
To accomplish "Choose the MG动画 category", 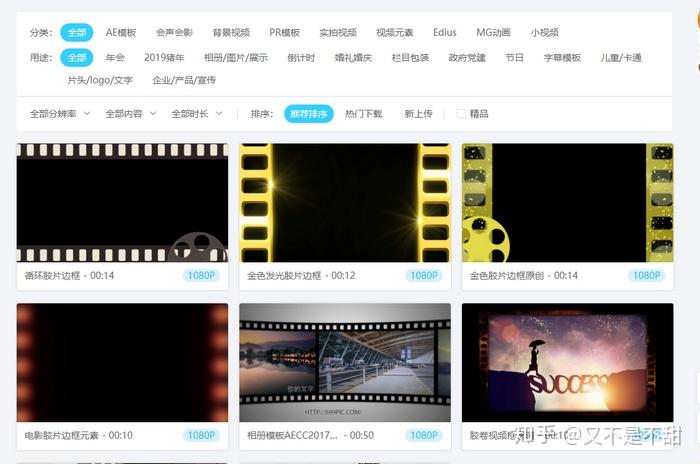I will (x=493, y=33).
